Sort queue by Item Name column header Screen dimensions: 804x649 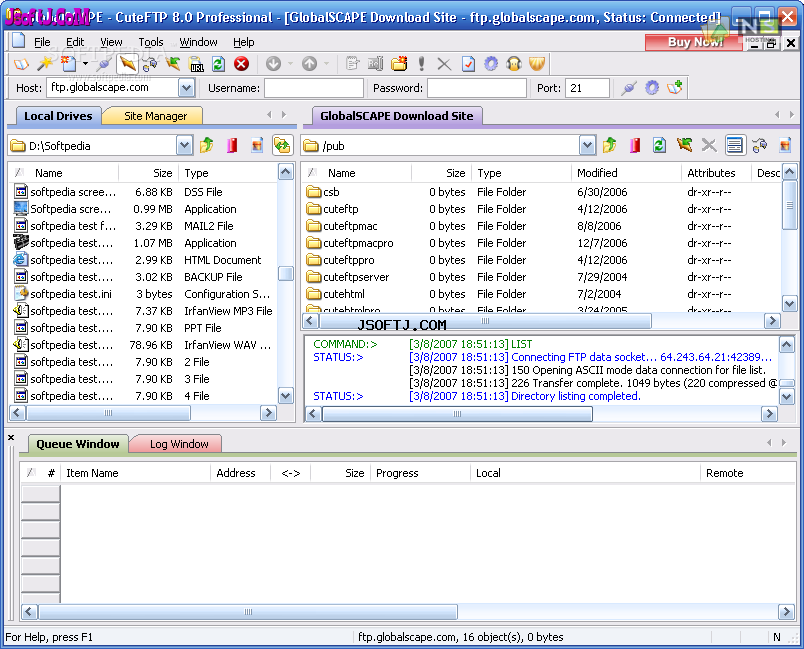click(135, 473)
